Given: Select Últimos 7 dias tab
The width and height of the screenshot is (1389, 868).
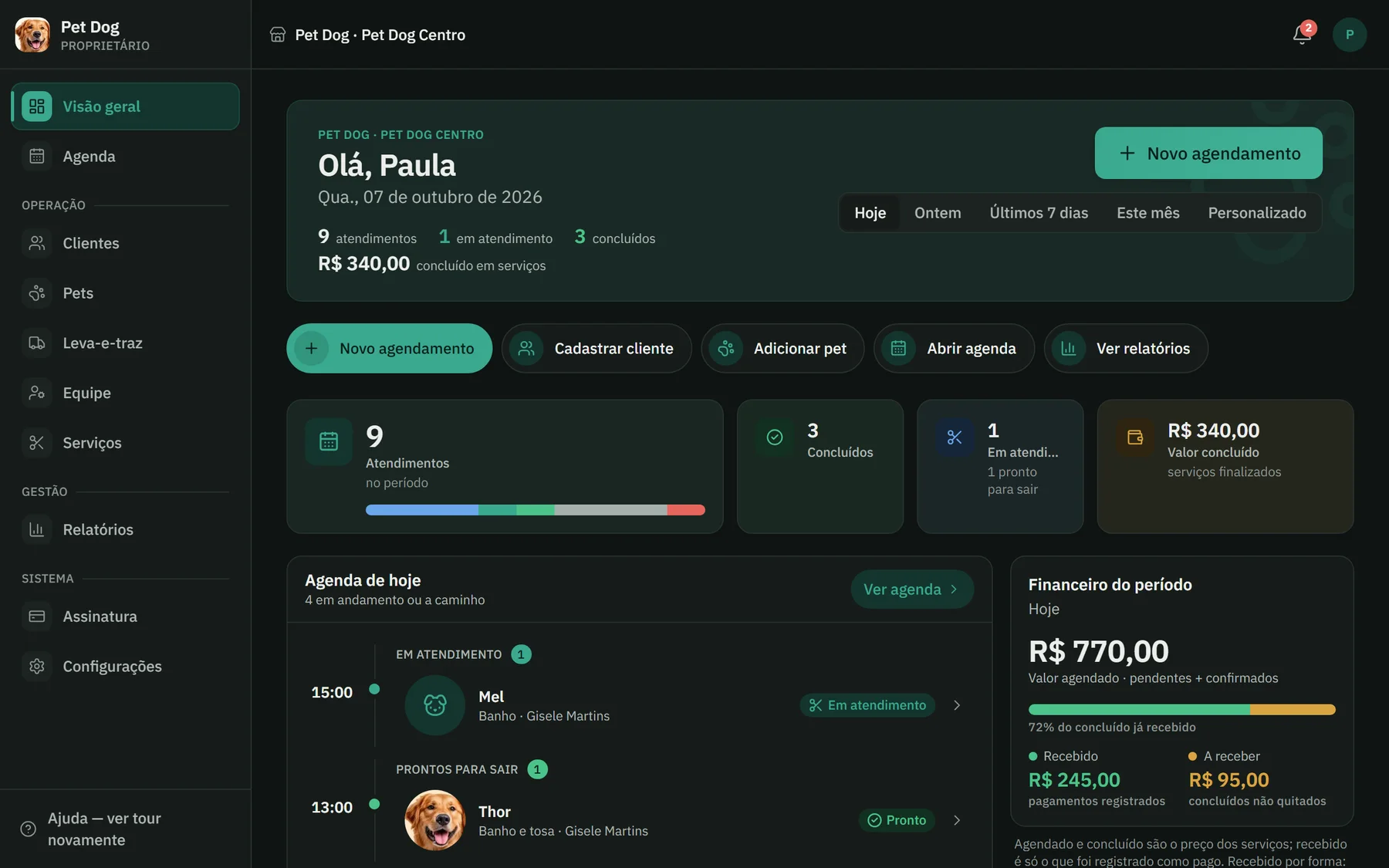Looking at the screenshot, I should tap(1039, 213).
